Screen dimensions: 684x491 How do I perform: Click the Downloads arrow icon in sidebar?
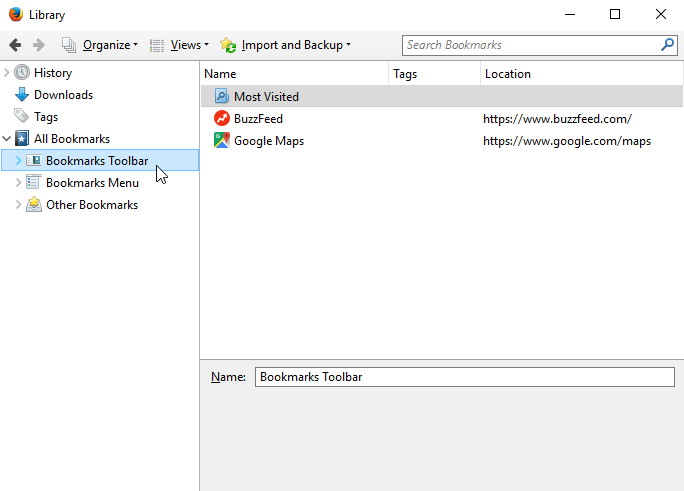[x=22, y=95]
